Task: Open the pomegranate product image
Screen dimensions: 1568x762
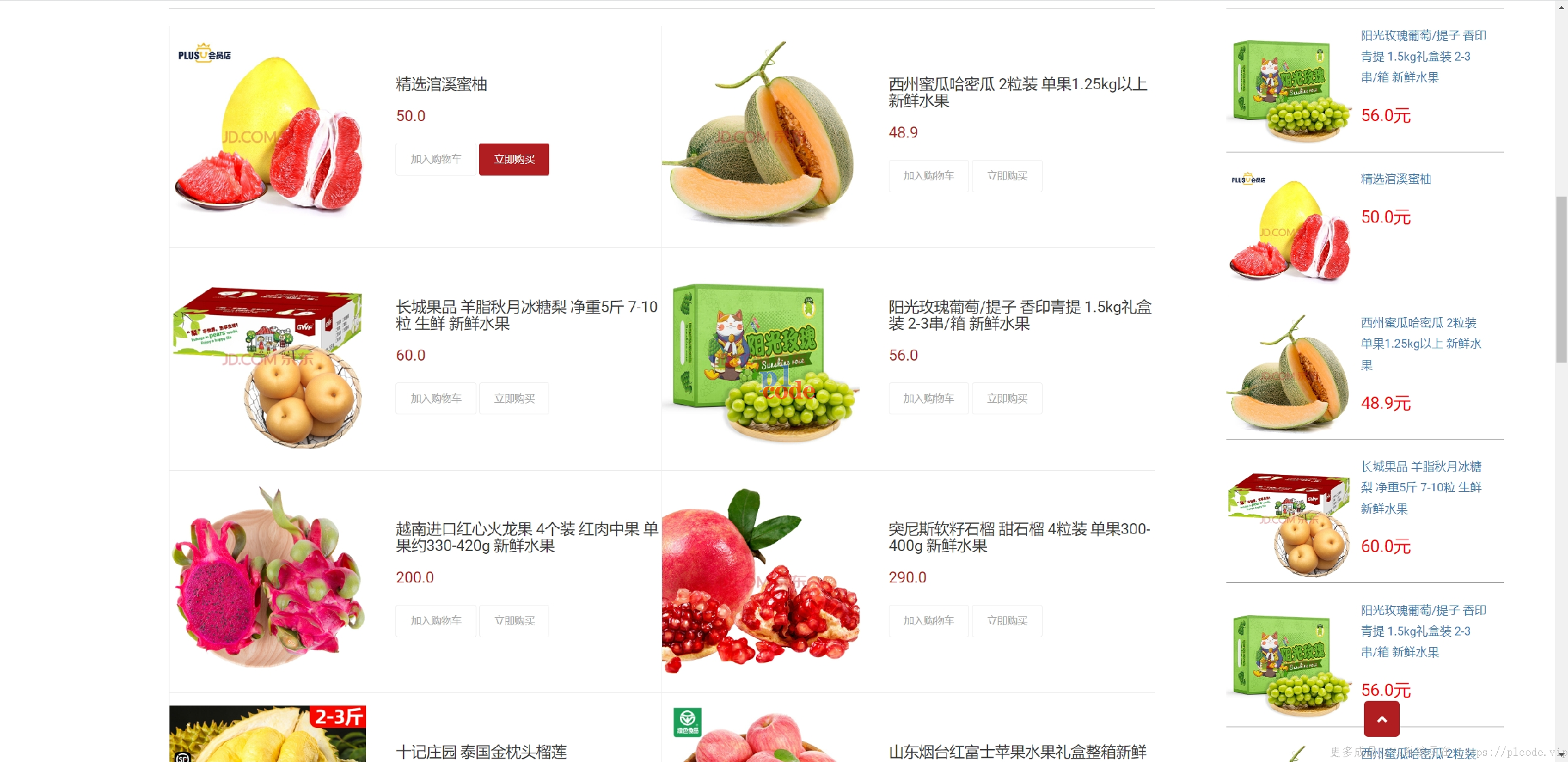Action: pyautogui.click(x=760, y=580)
